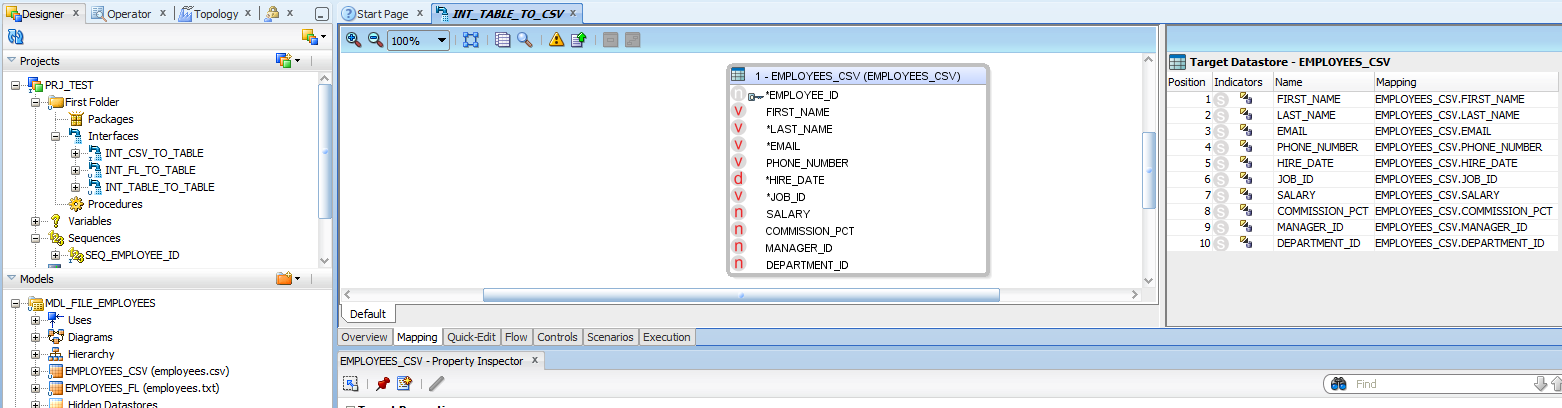Open the Execution tab
This screenshot has height=408, width=1562.
[x=667, y=337]
